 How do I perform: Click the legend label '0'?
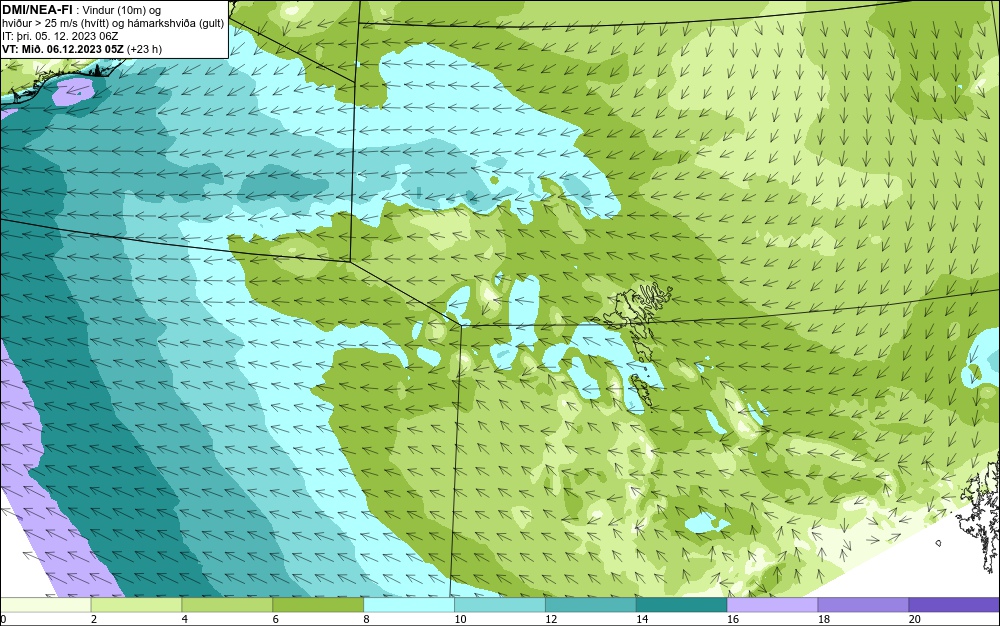click(x=3, y=619)
